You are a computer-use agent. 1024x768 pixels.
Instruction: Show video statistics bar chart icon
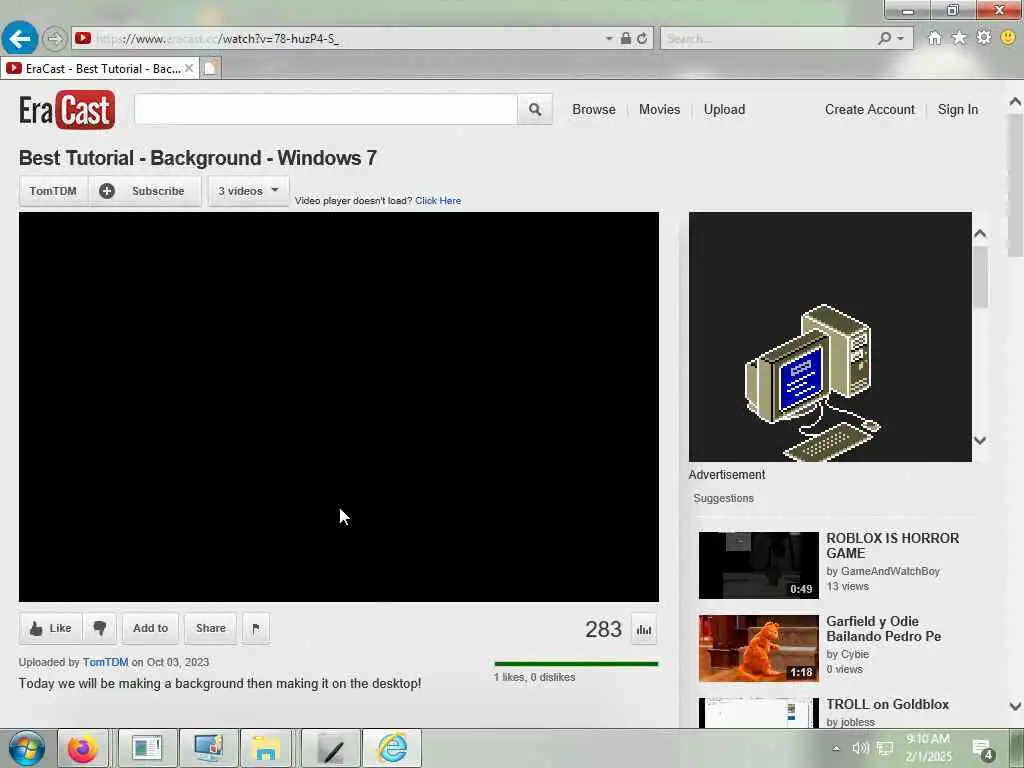pos(644,630)
